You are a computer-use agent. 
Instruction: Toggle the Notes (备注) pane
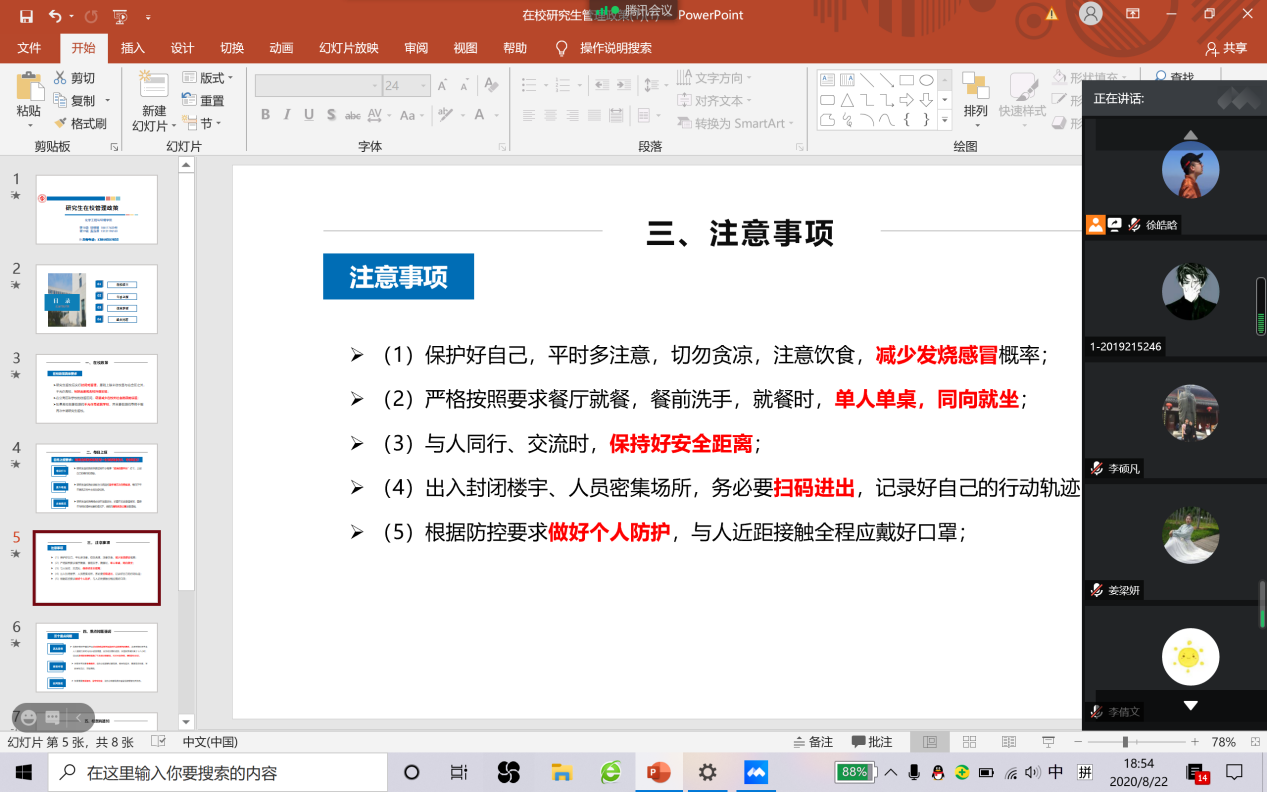[x=812, y=742]
